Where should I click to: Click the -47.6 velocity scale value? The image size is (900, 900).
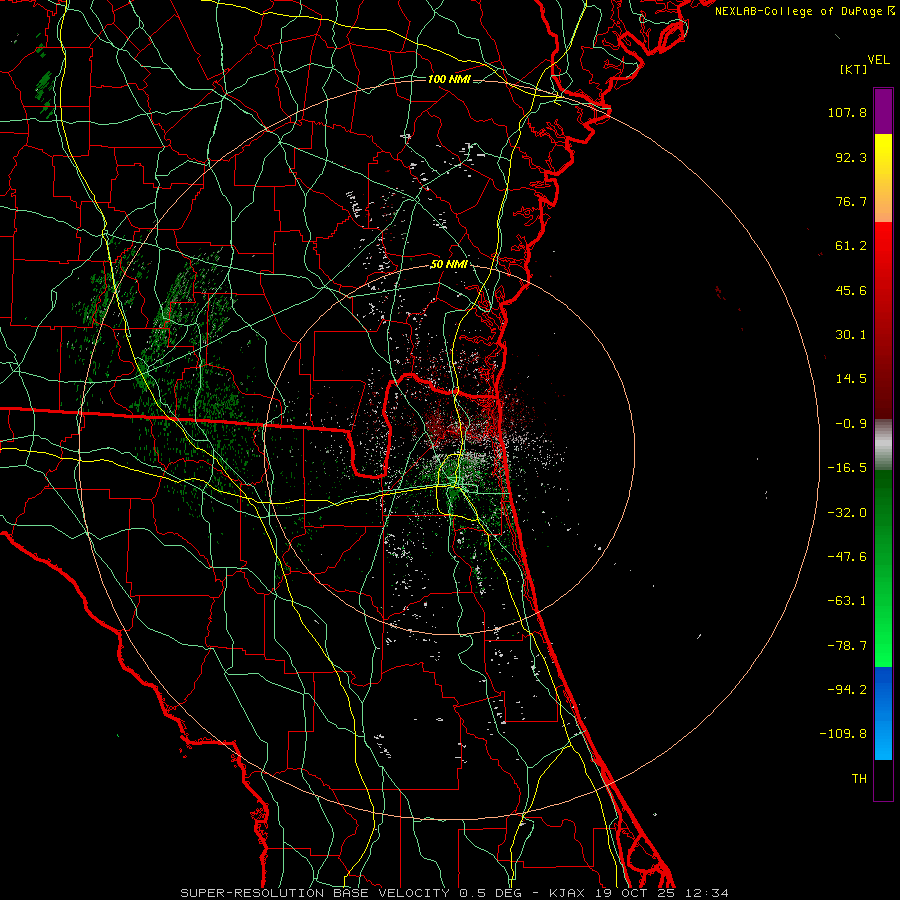click(847, 557)
